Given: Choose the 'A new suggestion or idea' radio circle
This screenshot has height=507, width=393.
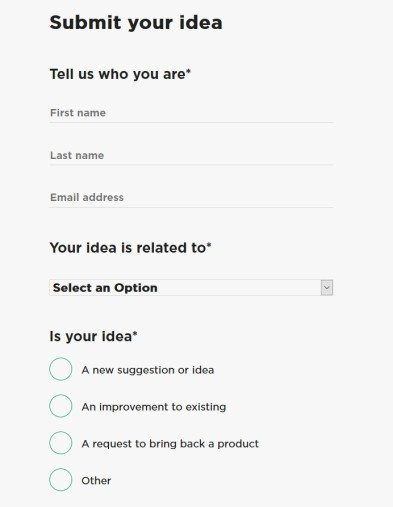Looking at the screenshot, I should click(61, 369).
